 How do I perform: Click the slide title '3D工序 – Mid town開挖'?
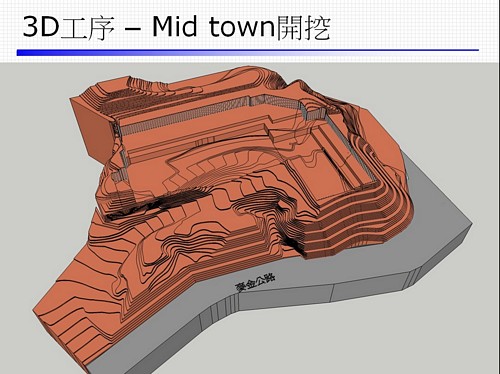pyautogui.click(x=176, y=27)
